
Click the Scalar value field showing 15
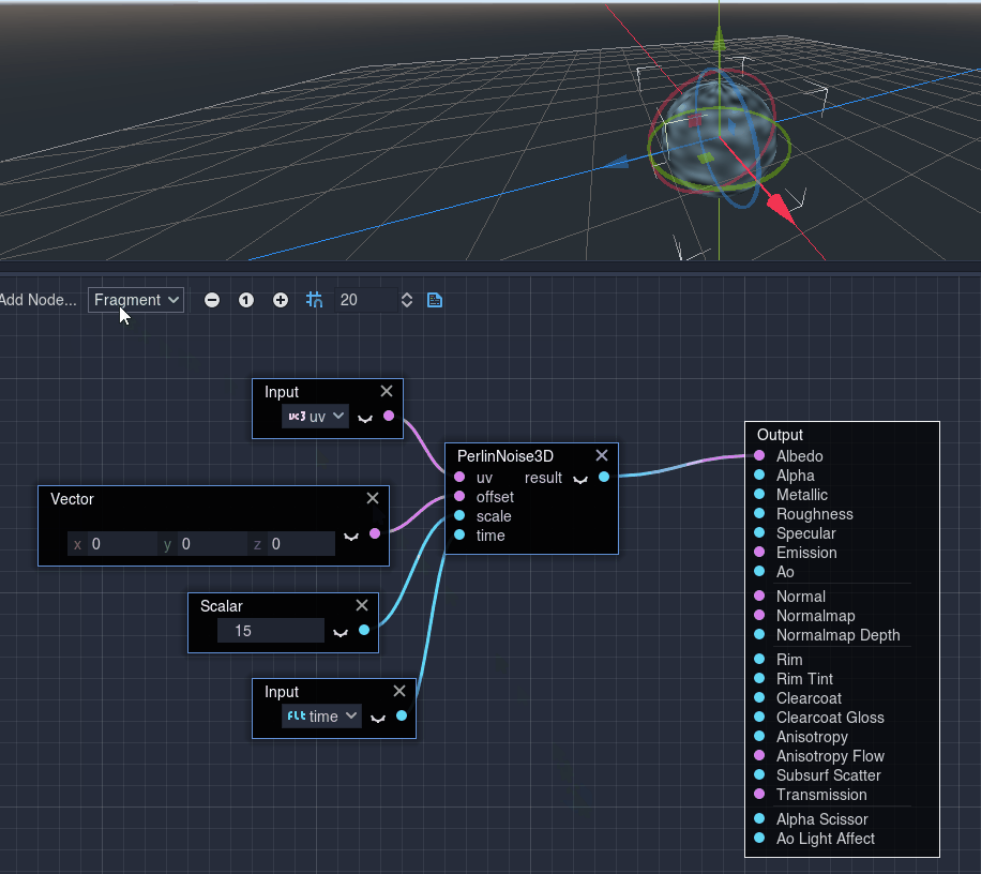(x=270, y=631)
